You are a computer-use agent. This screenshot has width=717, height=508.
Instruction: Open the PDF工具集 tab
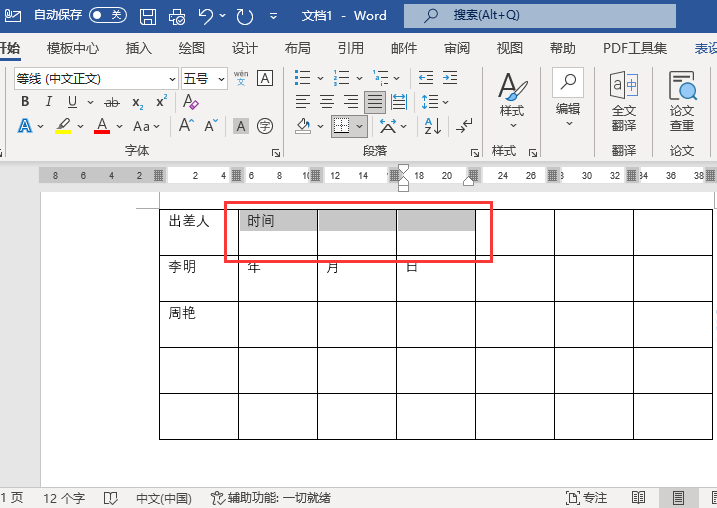pos(635,48)
